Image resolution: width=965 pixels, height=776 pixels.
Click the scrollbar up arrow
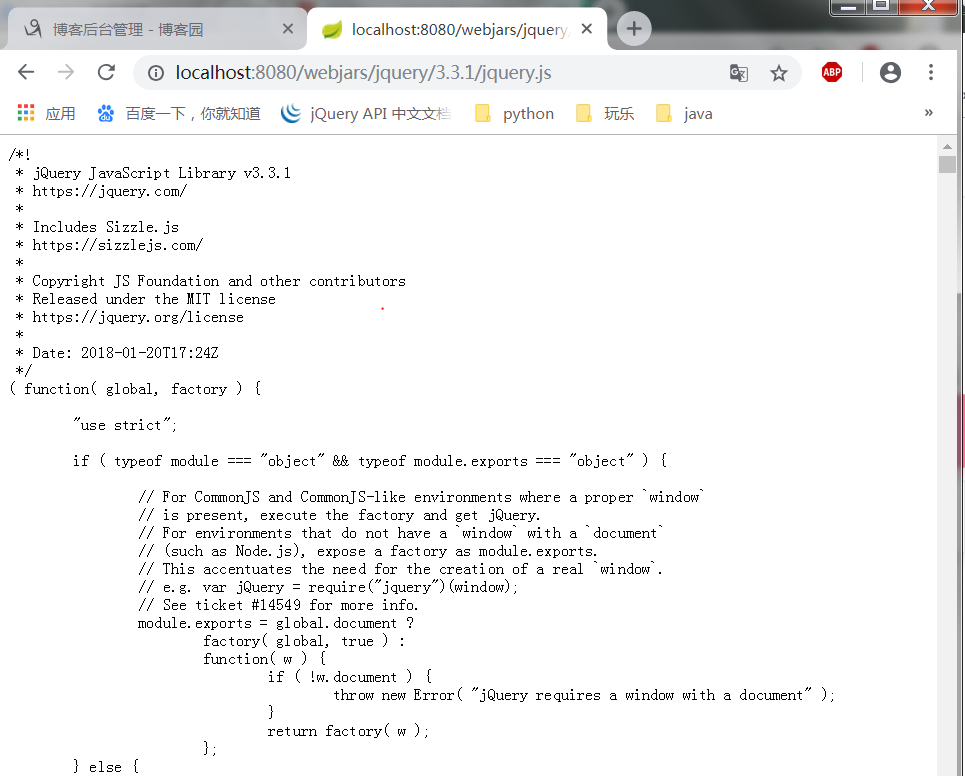click(947, 146)
